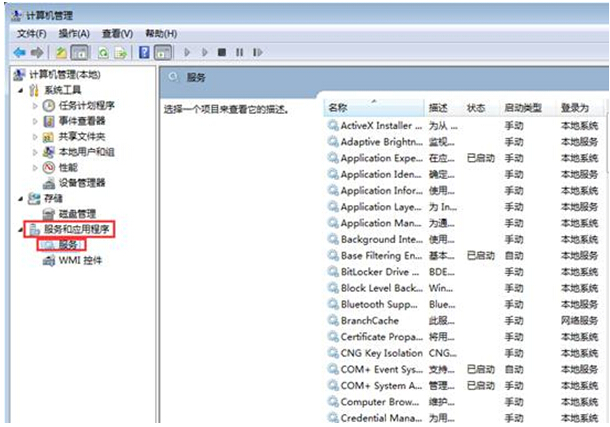Click the blue Help question mark icon

point(144,52)
